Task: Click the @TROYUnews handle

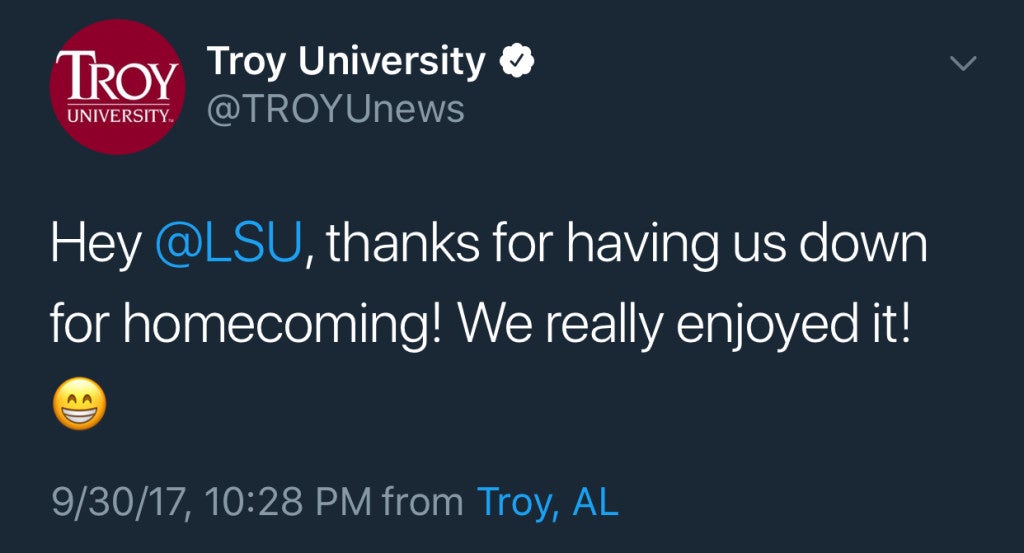Action: pos(336,108)
